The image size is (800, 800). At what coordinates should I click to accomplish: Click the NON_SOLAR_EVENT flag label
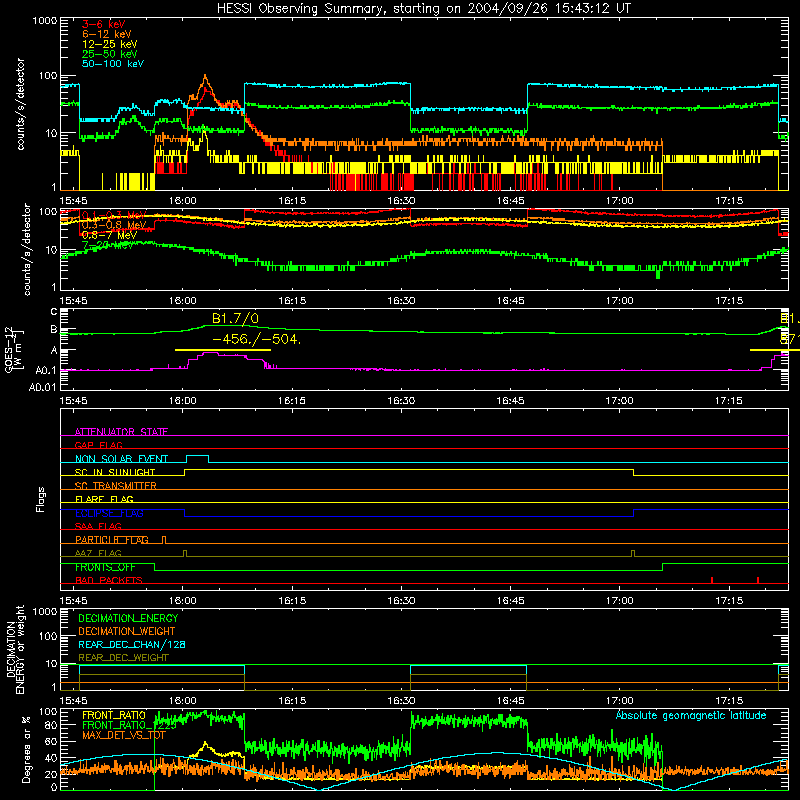tap(121, 459)
